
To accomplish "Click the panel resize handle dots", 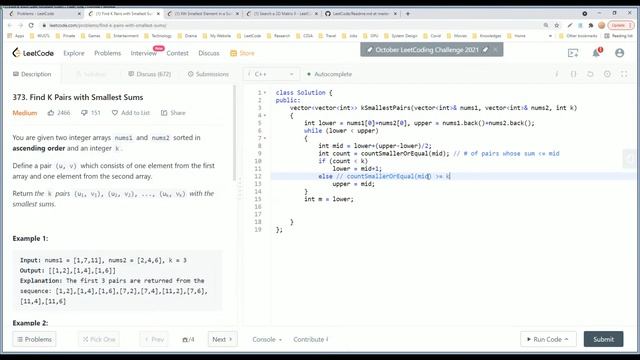I will pyautogui.click(x=240, y=188).
